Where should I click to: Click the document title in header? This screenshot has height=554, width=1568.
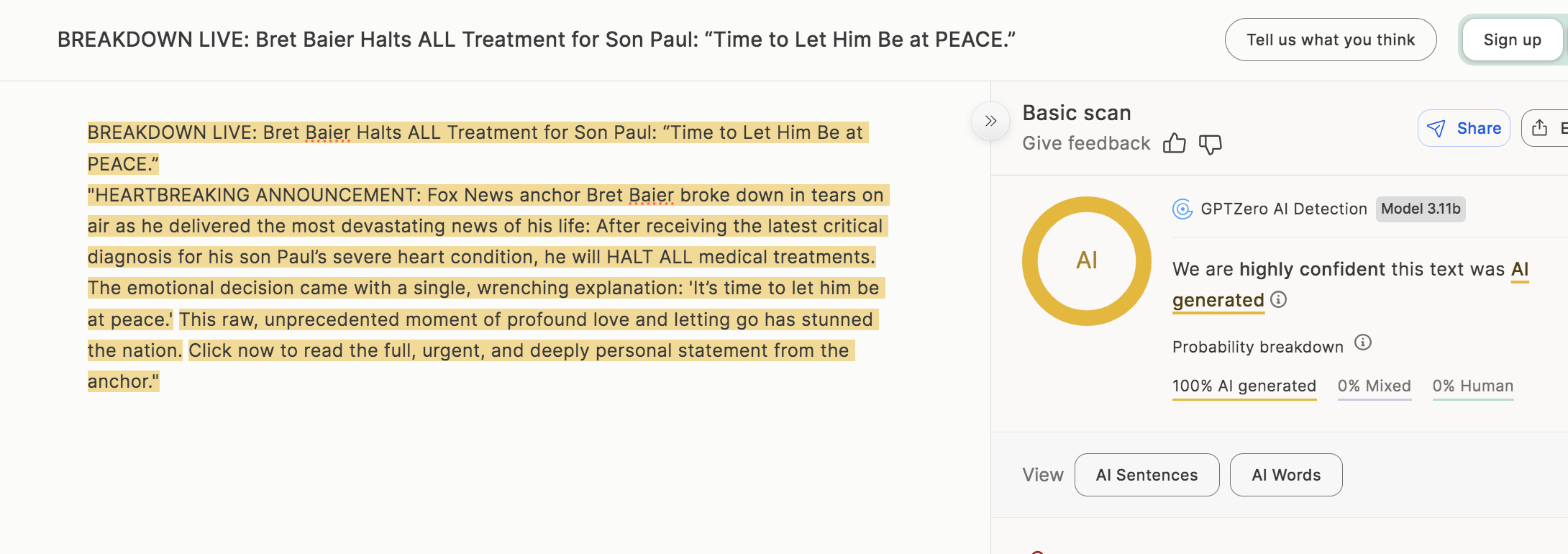pyautogui.click(x=536, y=40)
